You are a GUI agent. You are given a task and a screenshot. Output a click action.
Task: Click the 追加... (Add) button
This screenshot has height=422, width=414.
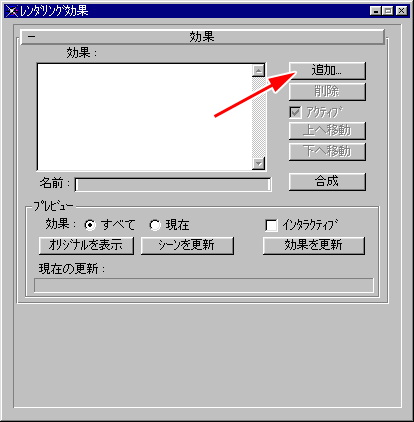(x=327, y=71)
